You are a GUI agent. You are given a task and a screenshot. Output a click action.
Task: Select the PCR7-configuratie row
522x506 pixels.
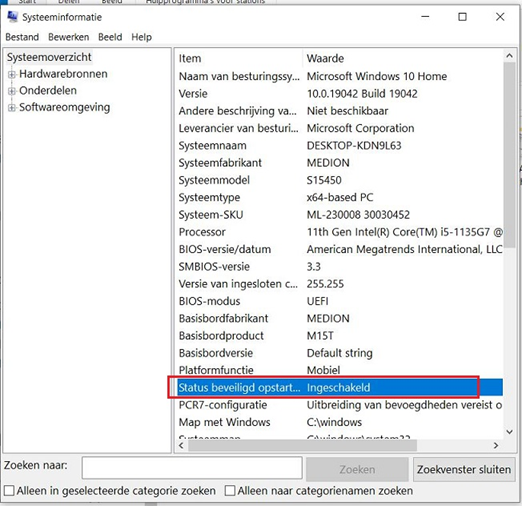point(339,405)
